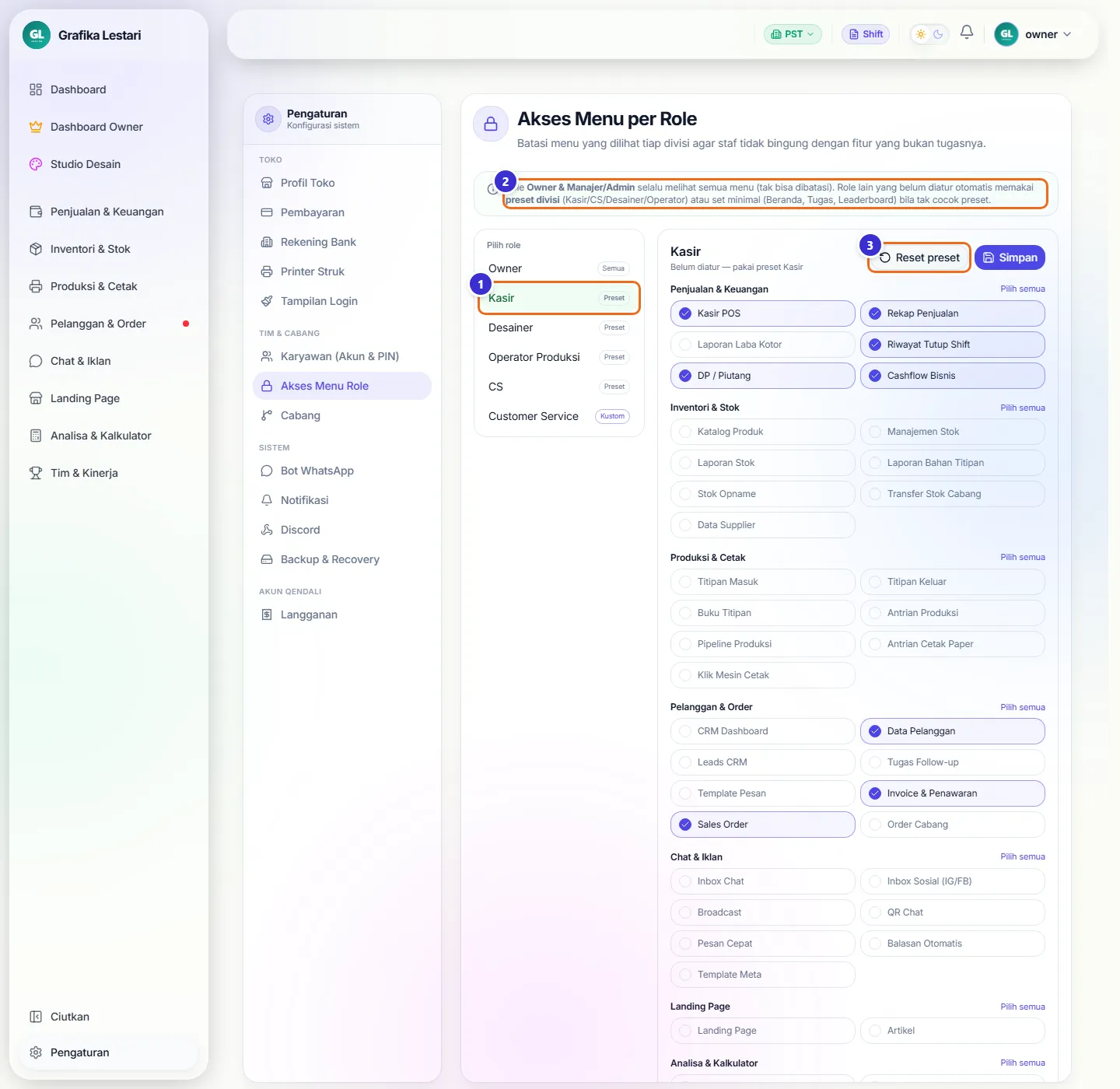The width and height of the screenshot is (1120, 1089).
Task: Click the Pengaturan gear icon in sidebar
Action: [x=36, y=1052]
